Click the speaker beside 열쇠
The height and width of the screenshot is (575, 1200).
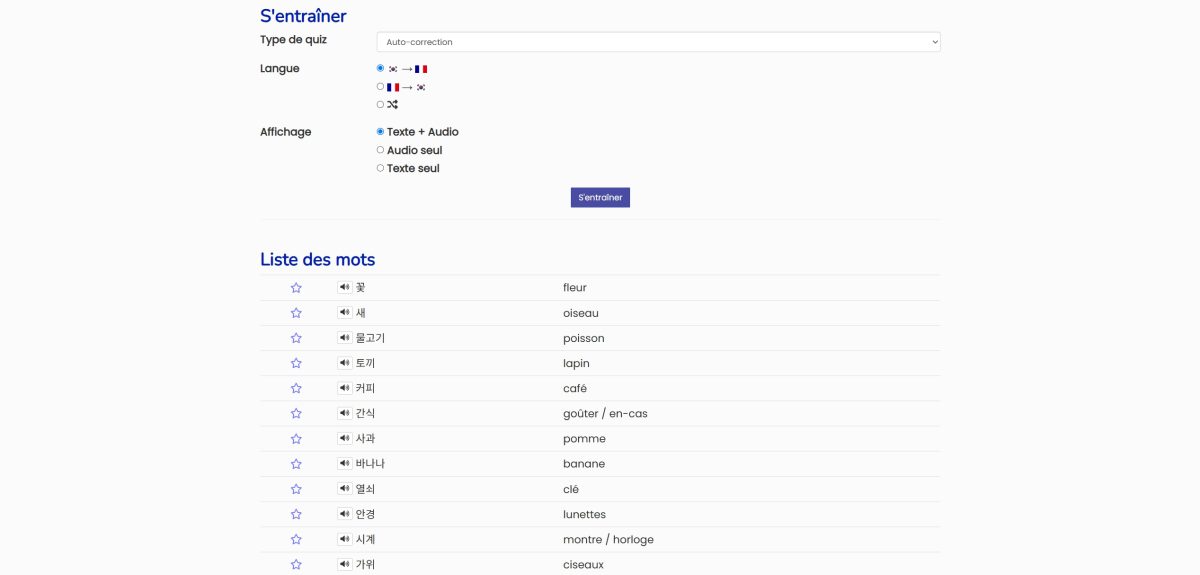tap(345, 488)
